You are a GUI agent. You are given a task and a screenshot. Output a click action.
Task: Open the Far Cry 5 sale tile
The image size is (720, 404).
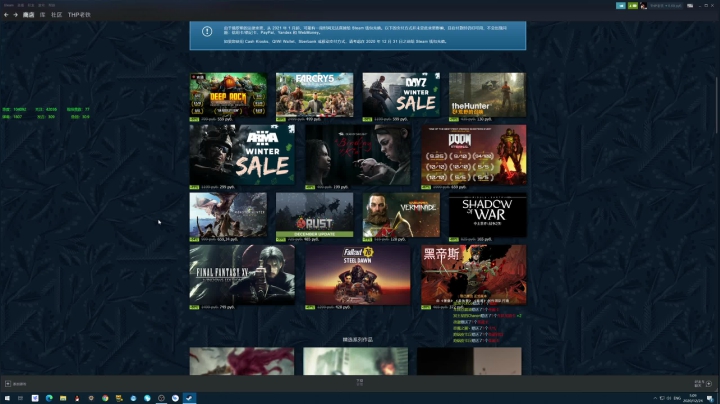(x=315, y=95)
